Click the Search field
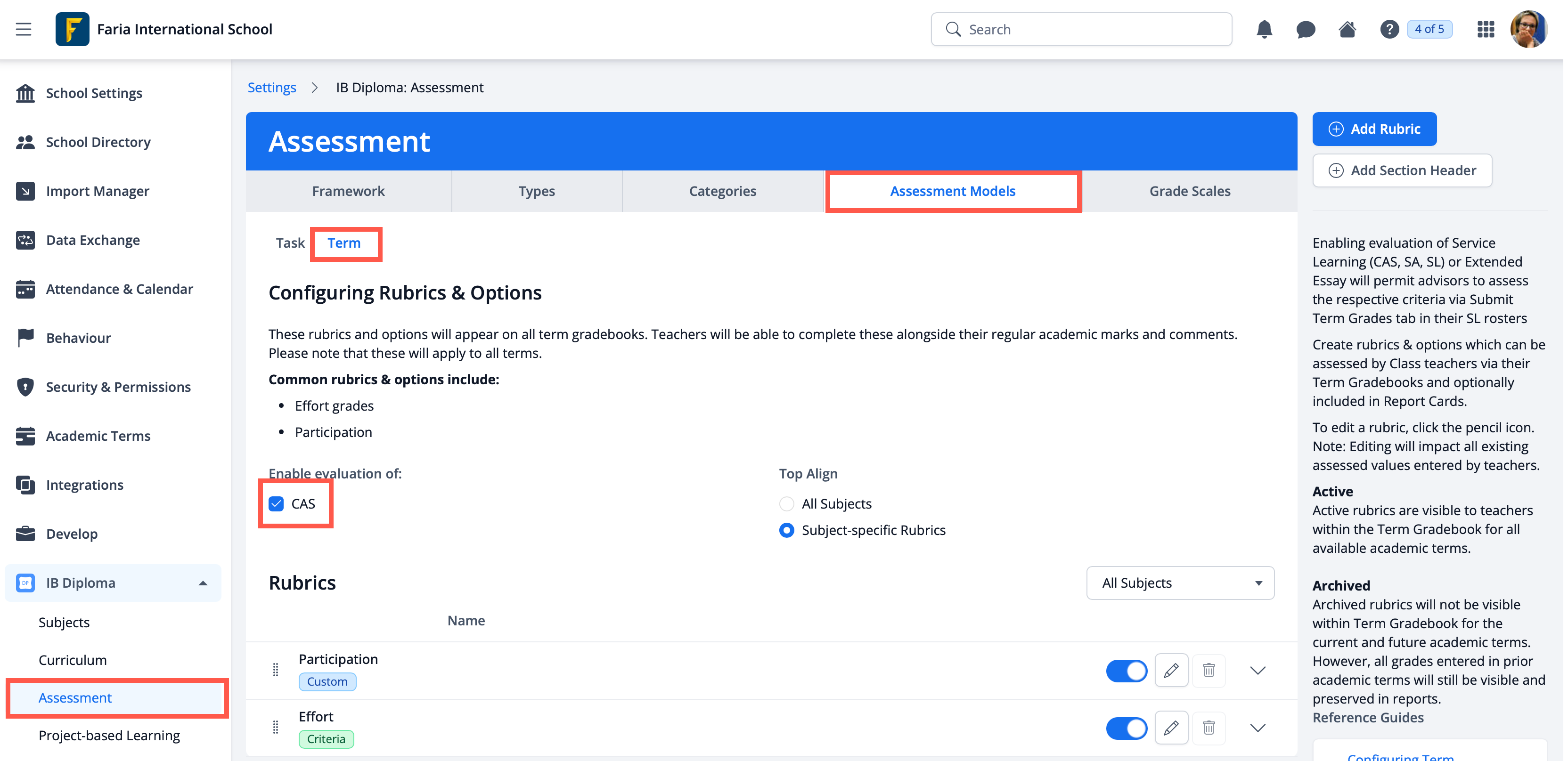 pyautogui.click(x=1081, y=29)
